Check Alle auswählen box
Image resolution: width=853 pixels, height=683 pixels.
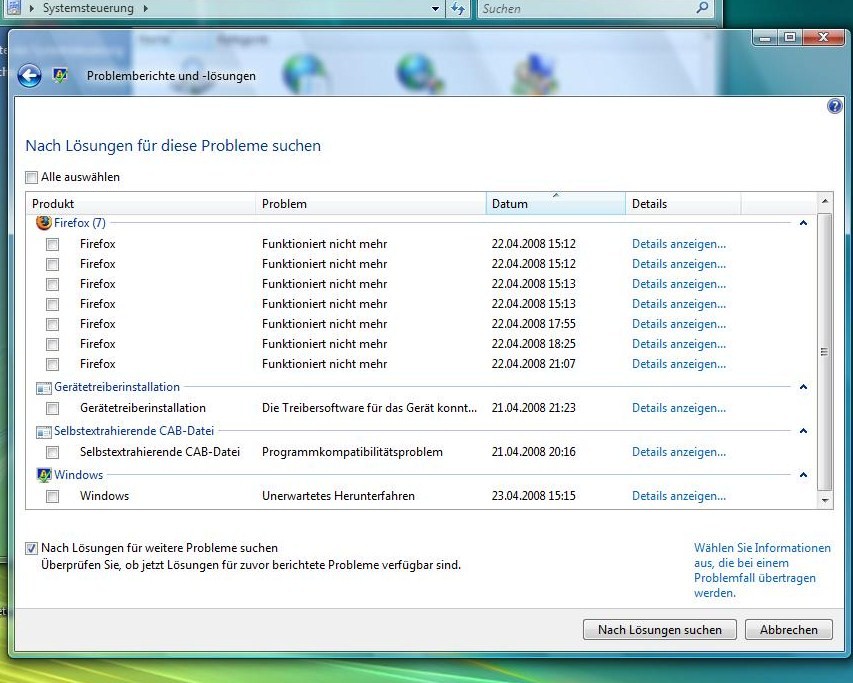[32, 177]
